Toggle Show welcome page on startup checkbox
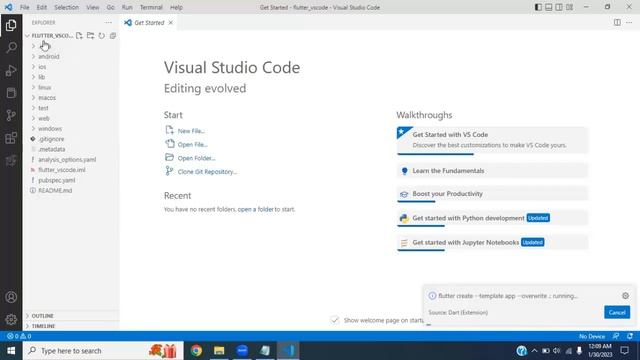This screenshot has width=640, height=360. [335, 320]
